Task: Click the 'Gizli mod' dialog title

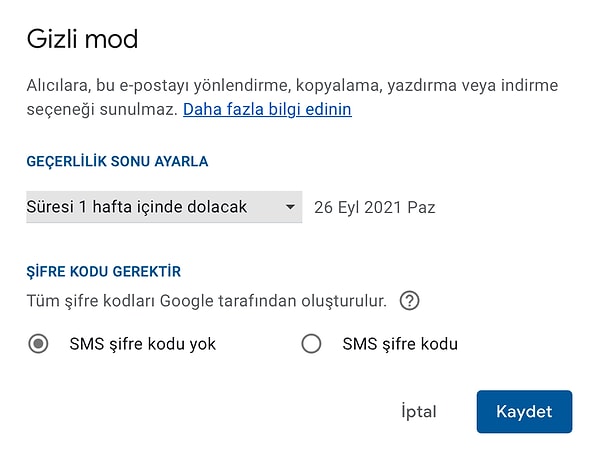Action: click(82, 39)
